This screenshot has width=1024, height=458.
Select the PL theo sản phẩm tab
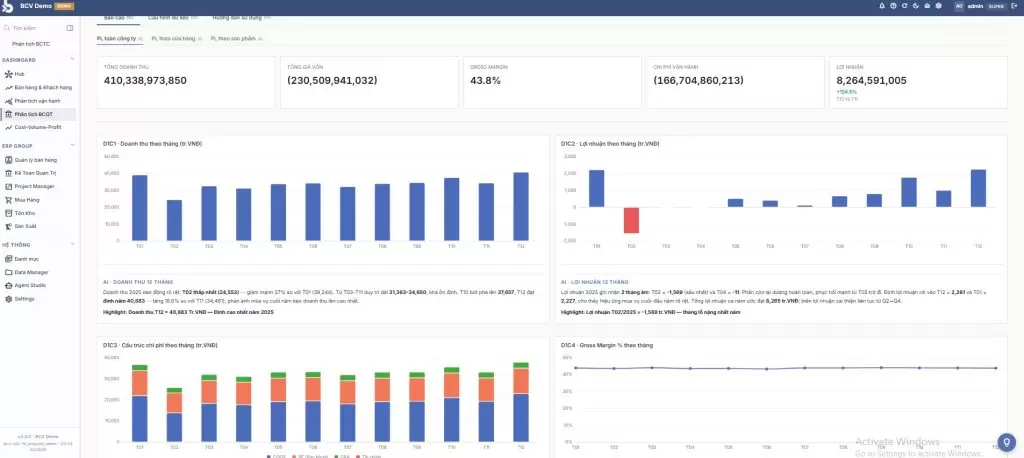point(236,39)
